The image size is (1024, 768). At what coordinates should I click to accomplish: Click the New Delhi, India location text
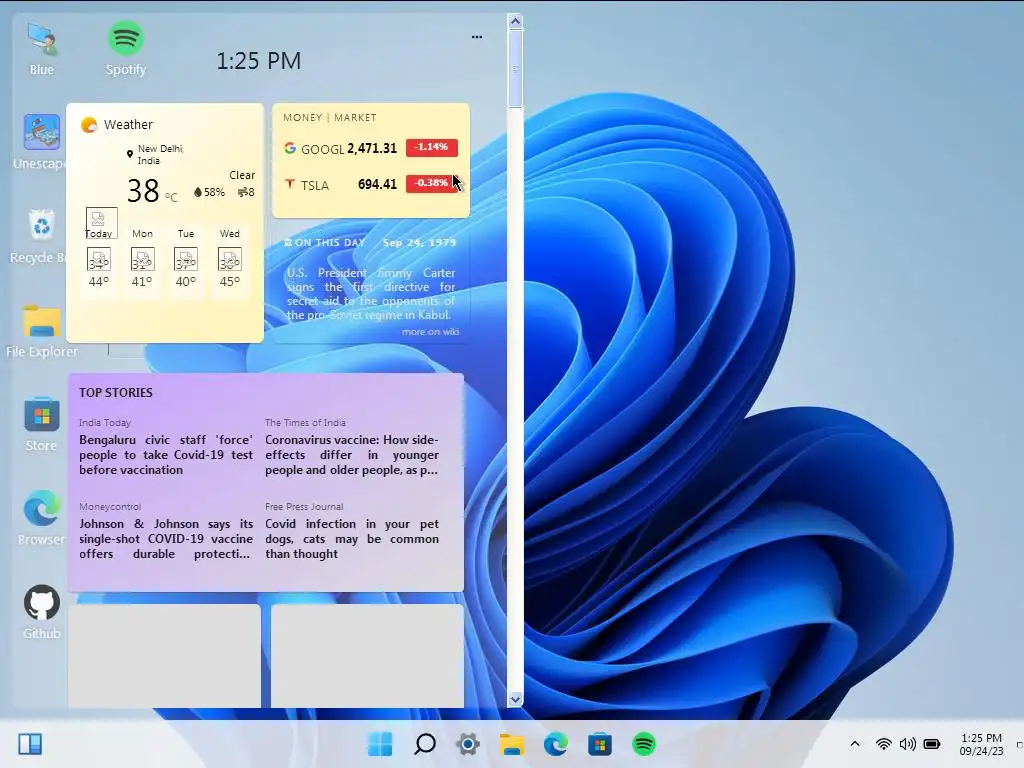point(160,154)
